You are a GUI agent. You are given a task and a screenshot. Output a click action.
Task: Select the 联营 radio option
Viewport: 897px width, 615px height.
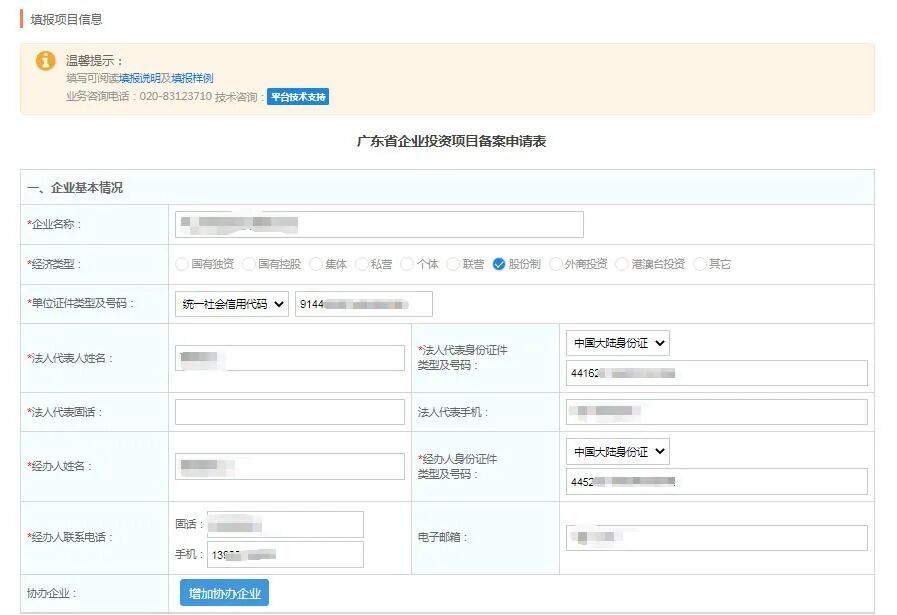pyautogui.click(x=453, y=264)
